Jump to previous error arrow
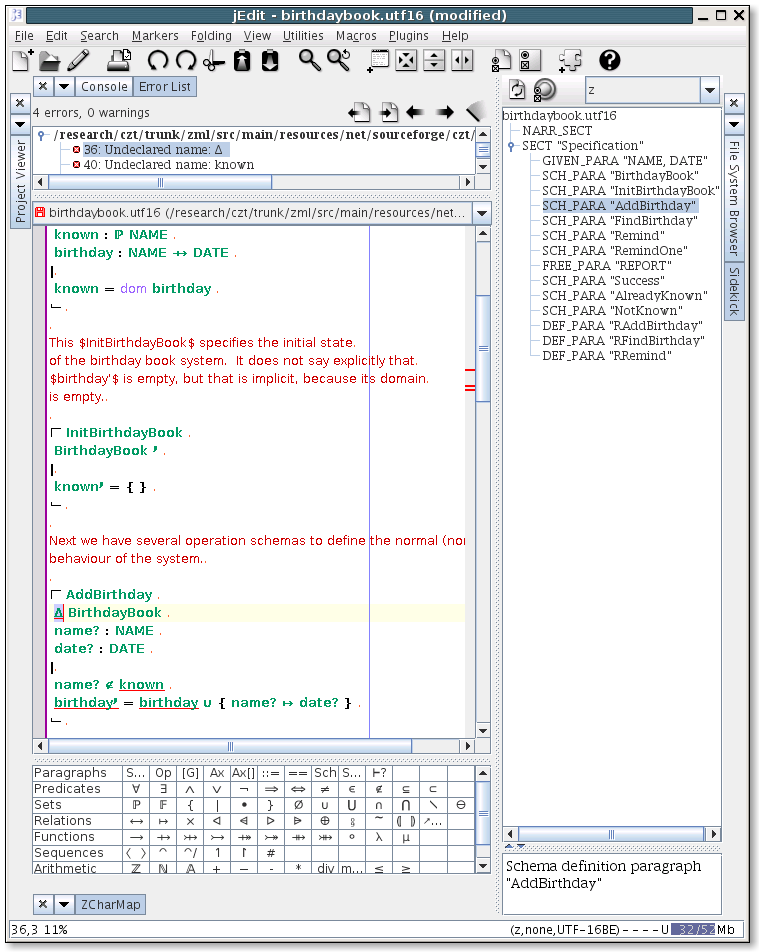 point(415,112)
